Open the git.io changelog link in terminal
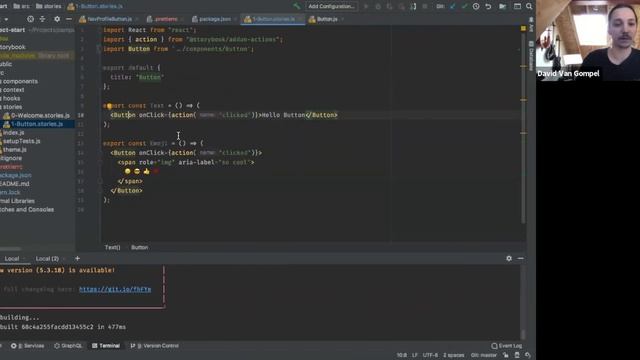 coord(115,289)
